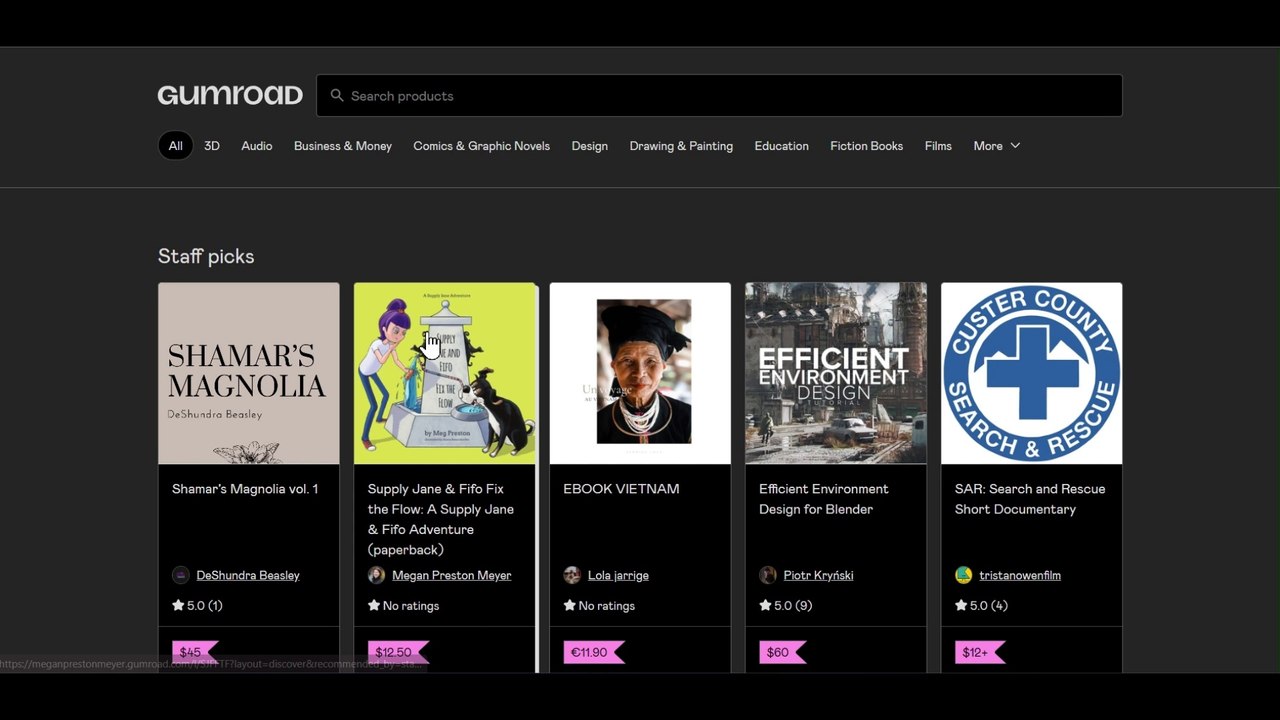Open the Films category
The height and width of the screenshot is (720, 1280).
click(938, 146)
